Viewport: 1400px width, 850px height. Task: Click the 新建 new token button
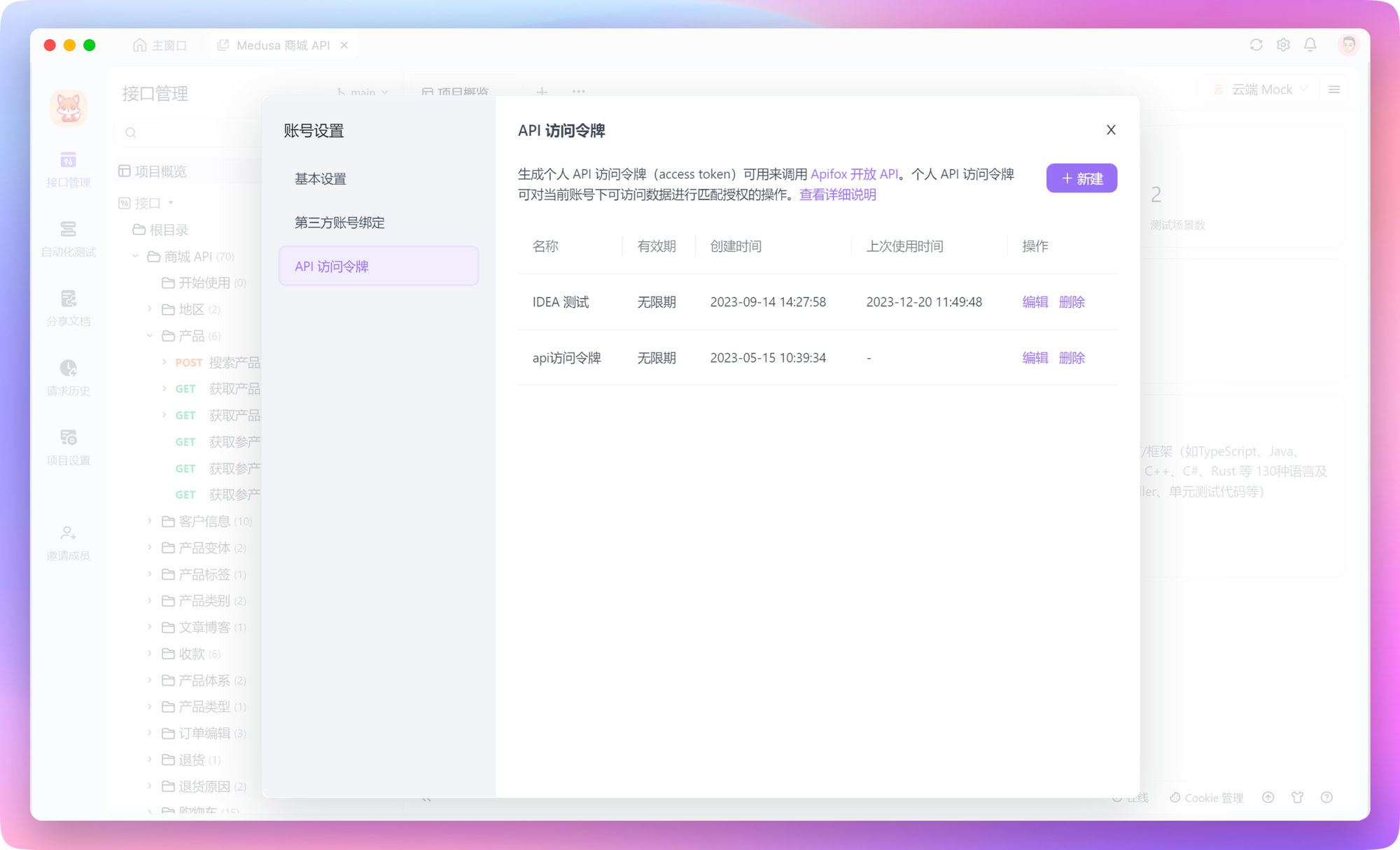click(x=1081, y=178)
